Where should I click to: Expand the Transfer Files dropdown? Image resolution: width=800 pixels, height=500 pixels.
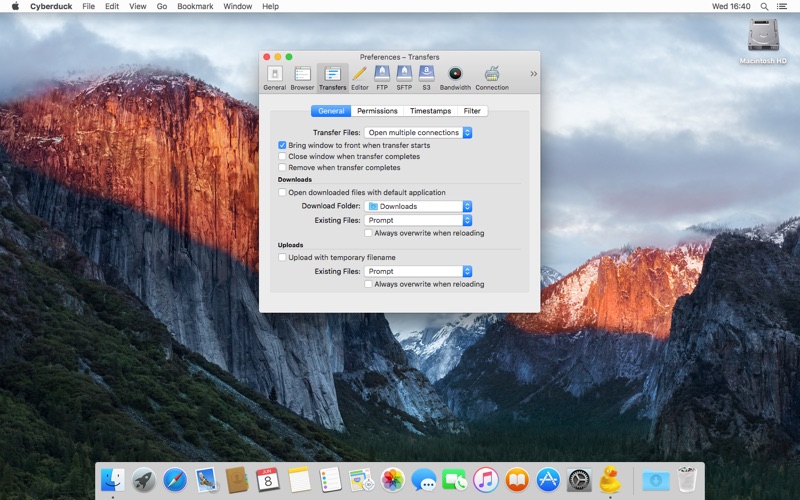click(x=418, y=132)
